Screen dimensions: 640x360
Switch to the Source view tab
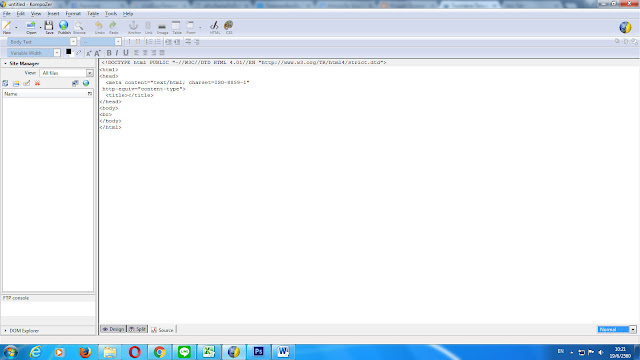click(162, 330)
